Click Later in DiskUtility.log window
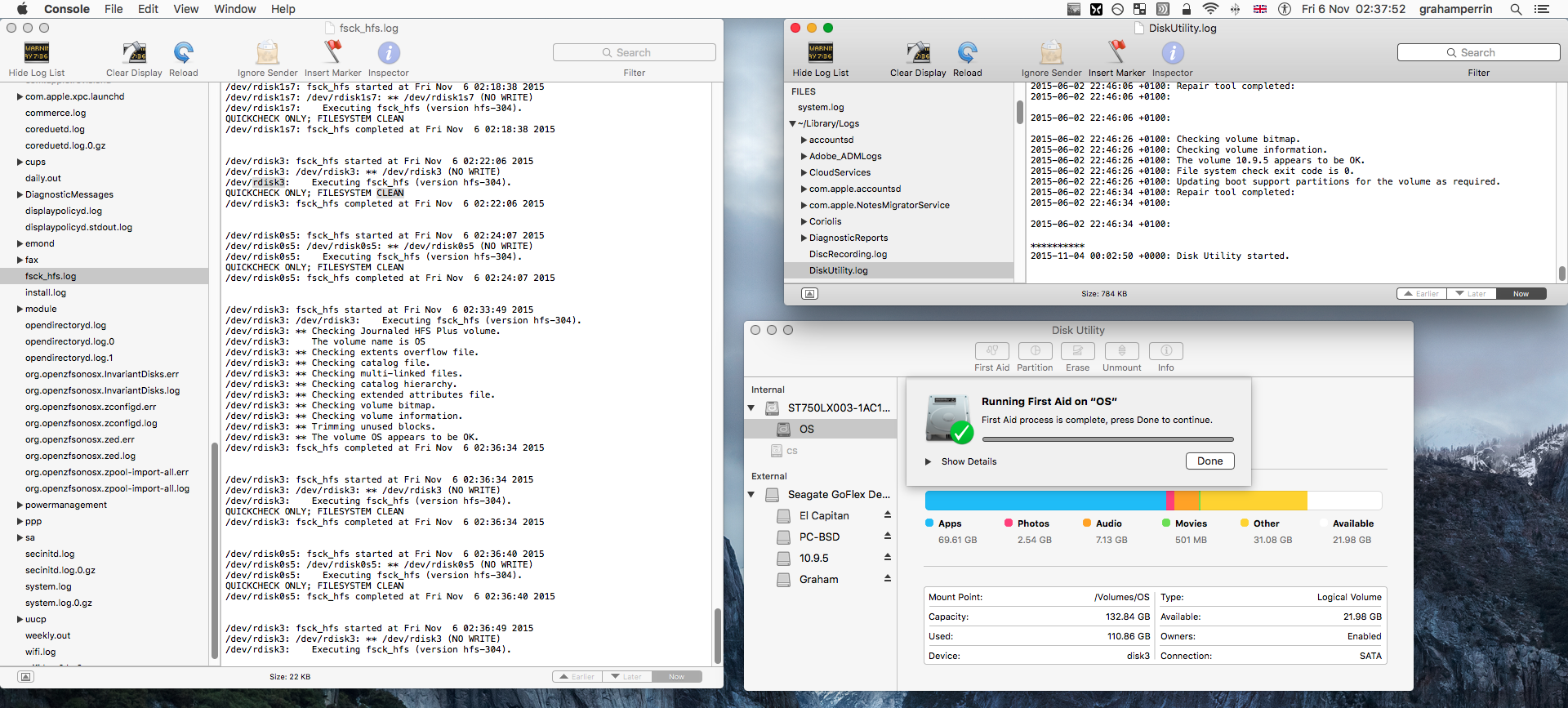The image size is (1568, 708). click(1472, 293)
